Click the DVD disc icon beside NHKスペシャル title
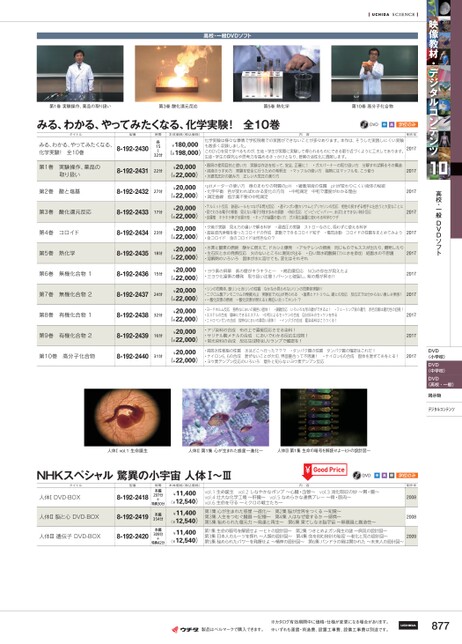Screen dimensions: 462x644 (357, 476)
